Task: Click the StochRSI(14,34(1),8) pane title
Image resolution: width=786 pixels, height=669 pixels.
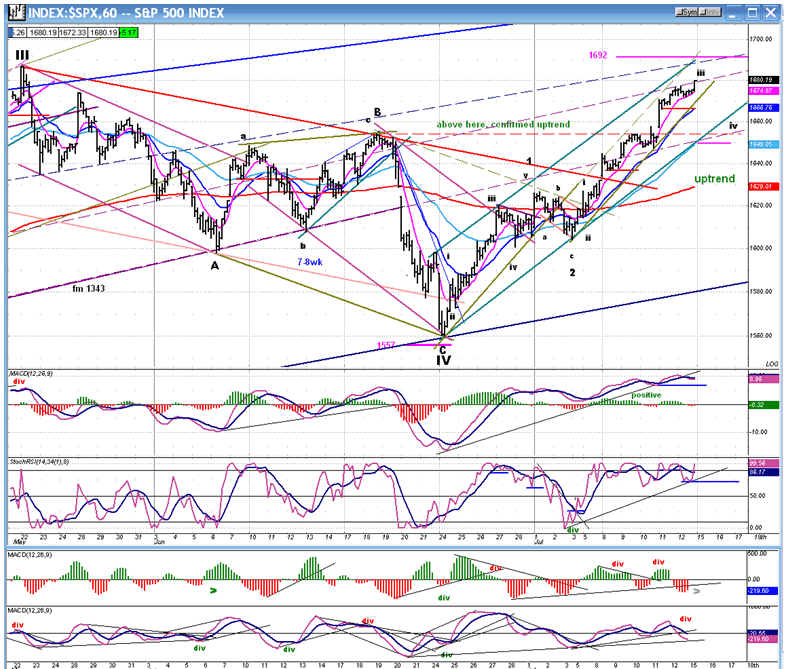Action: [39, 462]
